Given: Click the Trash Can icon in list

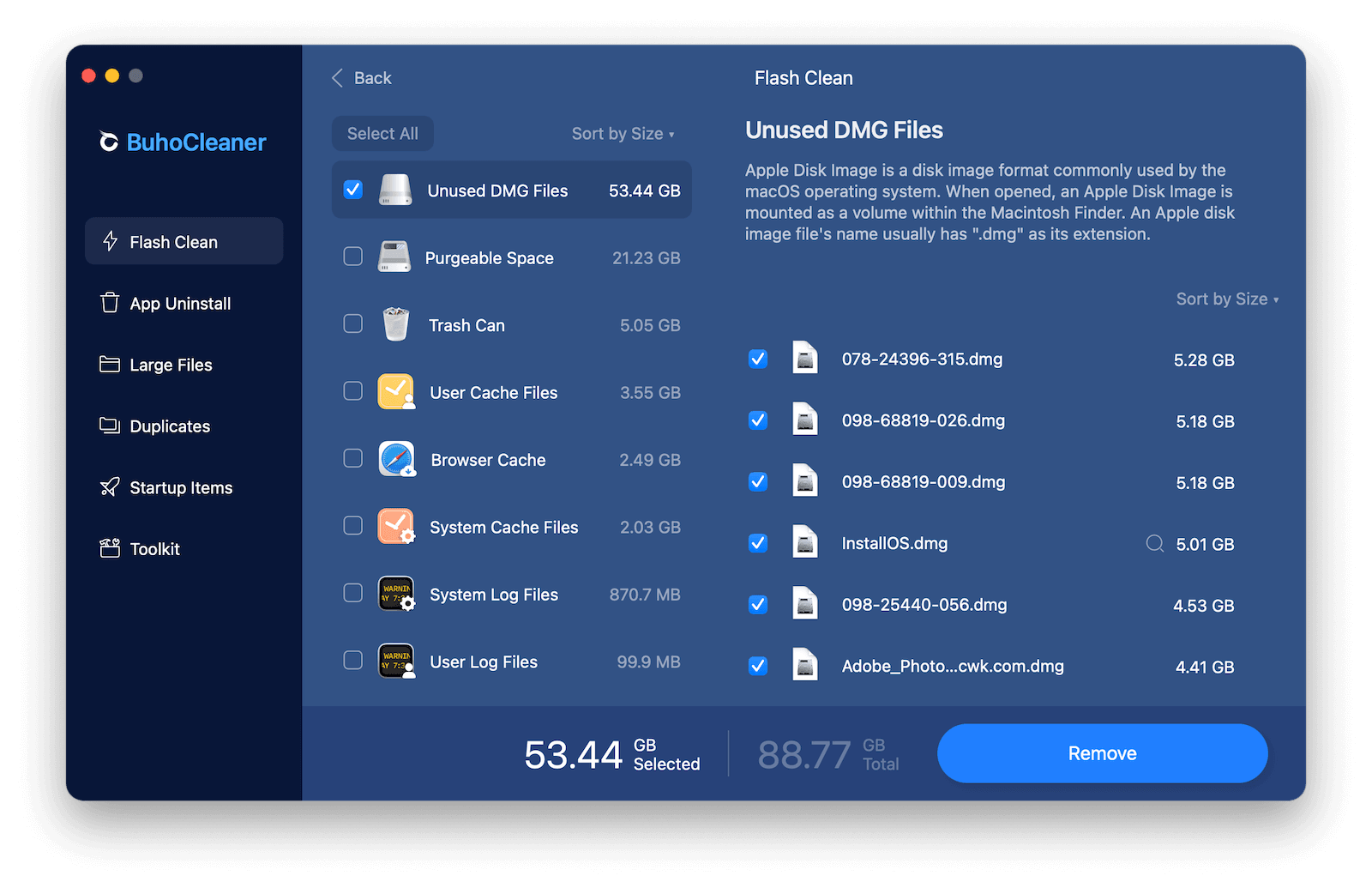Looking at the screenshot, I should [395, 324].
